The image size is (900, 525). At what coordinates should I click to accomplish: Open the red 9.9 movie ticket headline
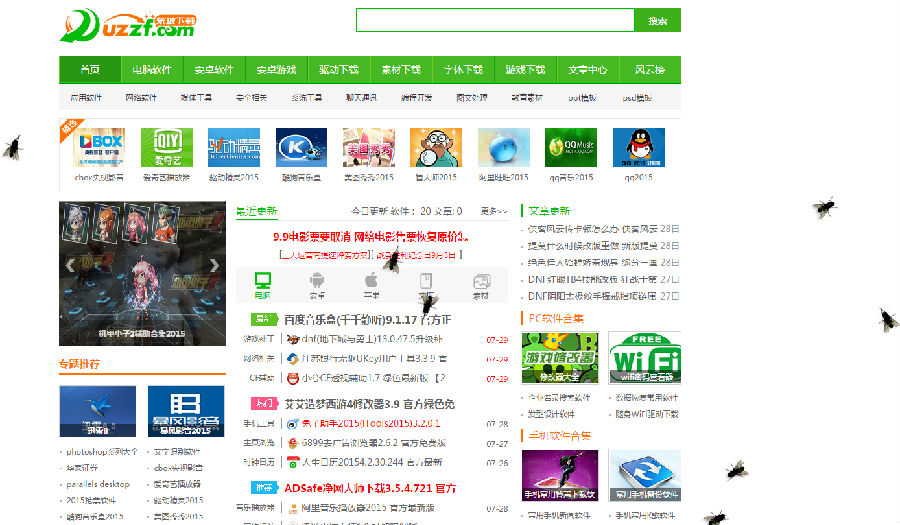371,236
